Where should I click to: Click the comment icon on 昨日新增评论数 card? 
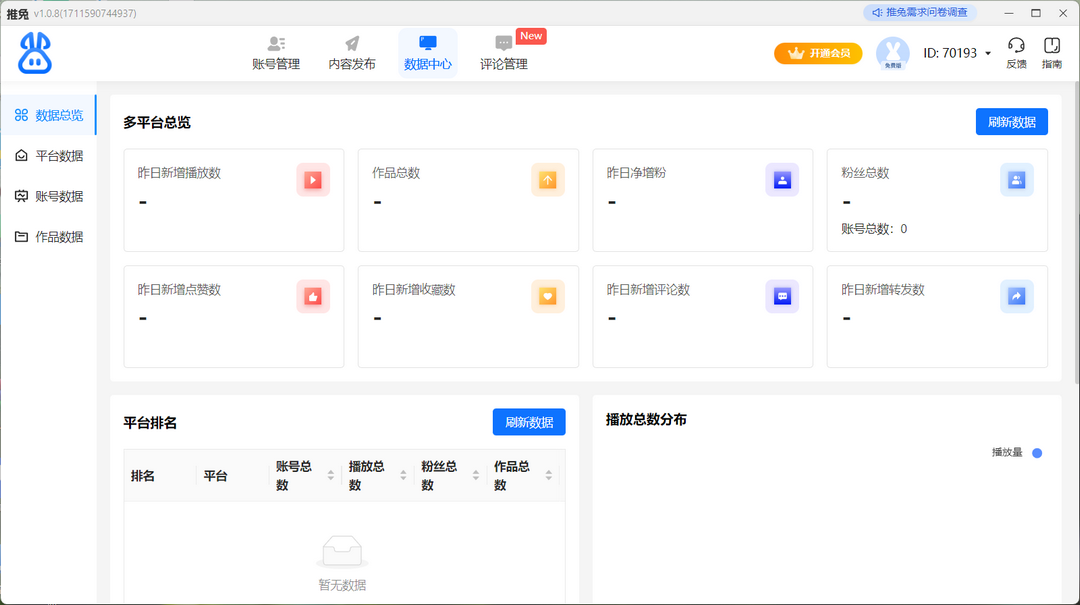click(x=782, y=296)
